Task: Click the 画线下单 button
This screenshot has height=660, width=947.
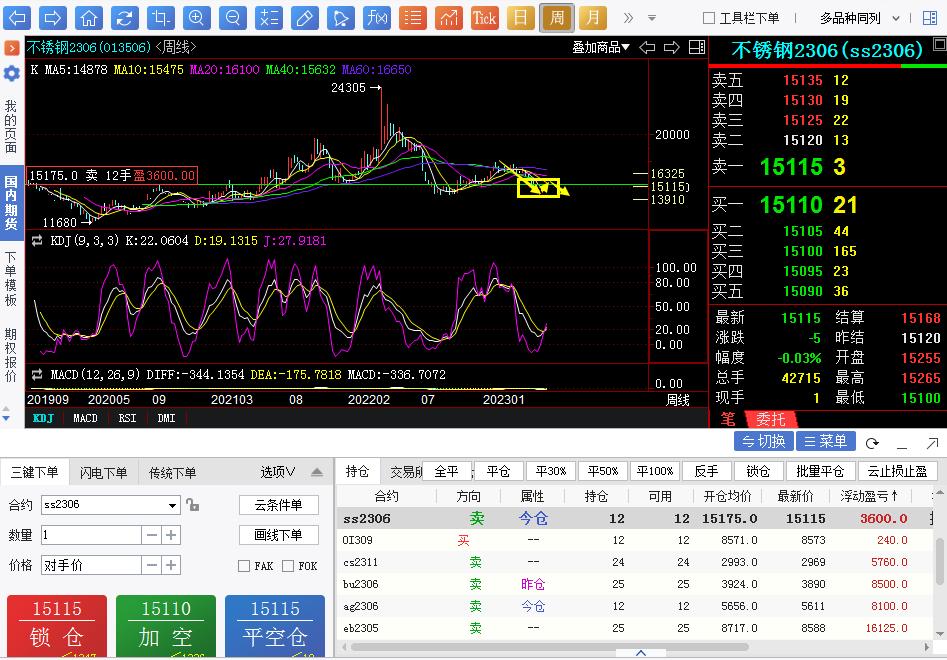Action: coord(278,535)
